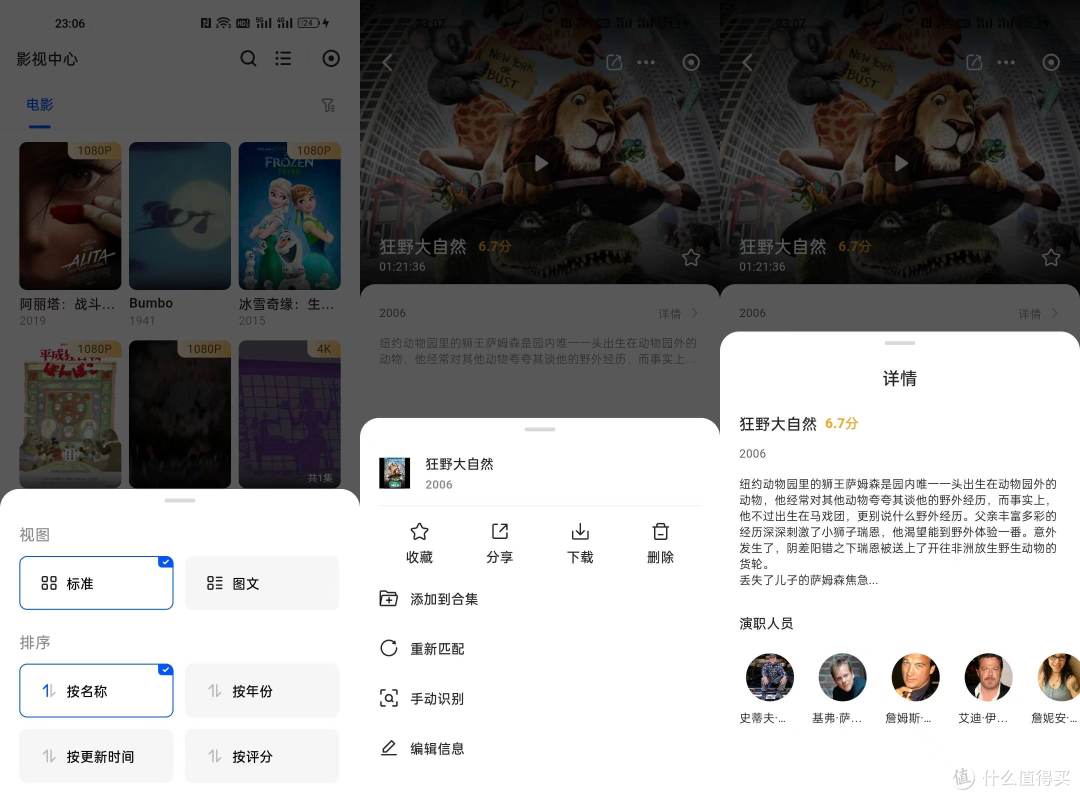Viewport: 1080px width, 800px height.
Task: Tap the 狂野大自然 small poster in action sheet
Action: (395, 473)
